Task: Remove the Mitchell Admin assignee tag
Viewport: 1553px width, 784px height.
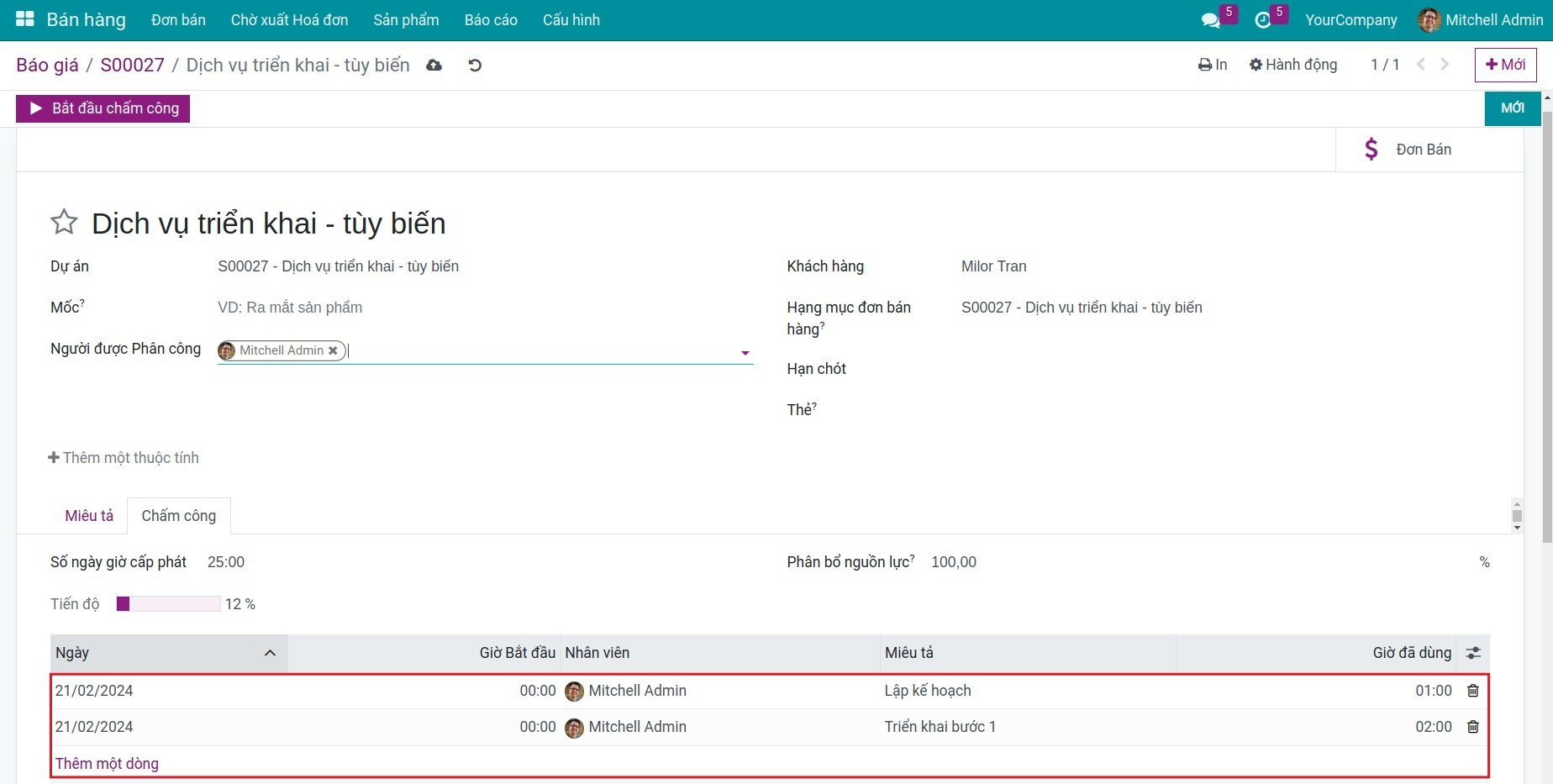Action: 333,350
